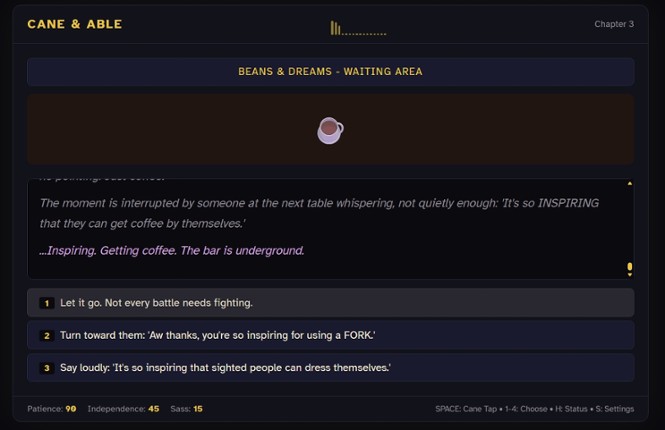The width and height of the screenshot is (665, 430).
Task: Click the 'SPACE: Cane Tap' hint
Action: 467,409
